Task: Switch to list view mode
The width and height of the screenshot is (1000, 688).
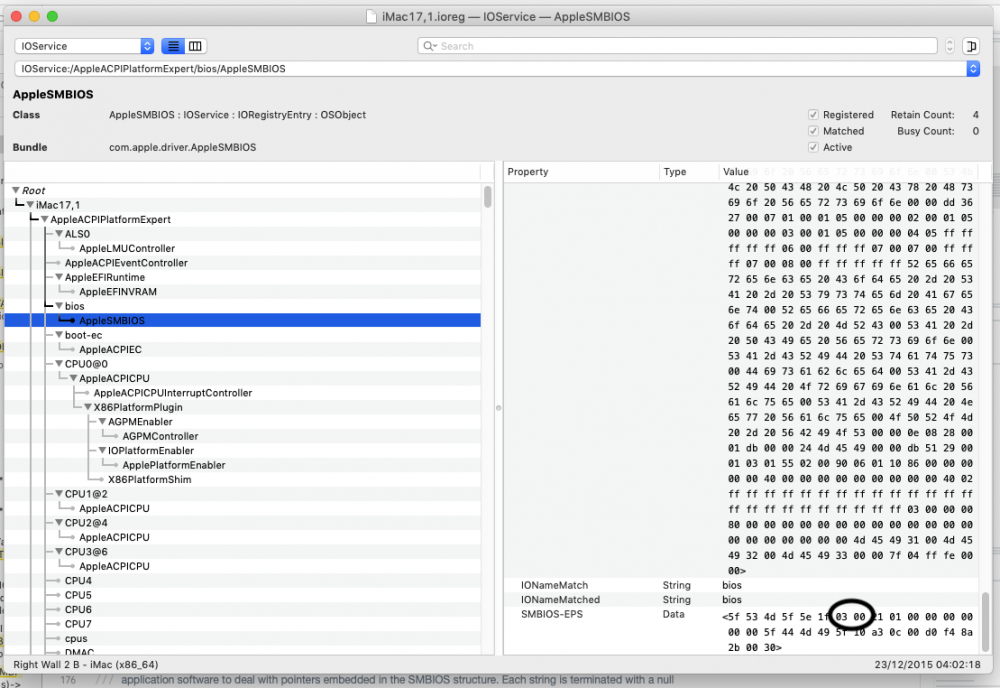Action: pyautogui.click(x=173, y=46)
